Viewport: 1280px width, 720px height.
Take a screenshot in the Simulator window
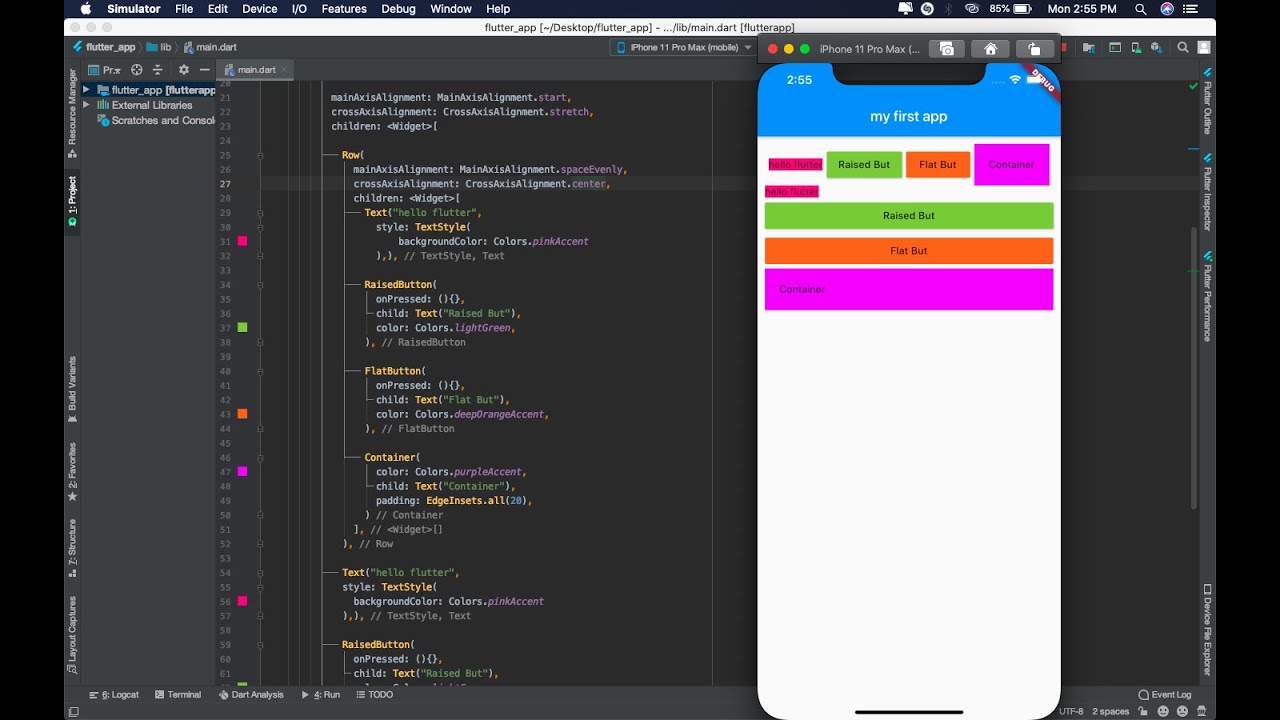[947, 48]
